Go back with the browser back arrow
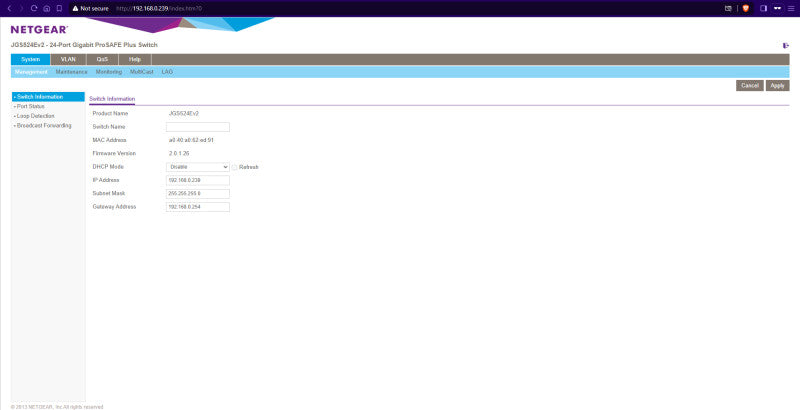The image size is (800, 410). click(9, 8)
